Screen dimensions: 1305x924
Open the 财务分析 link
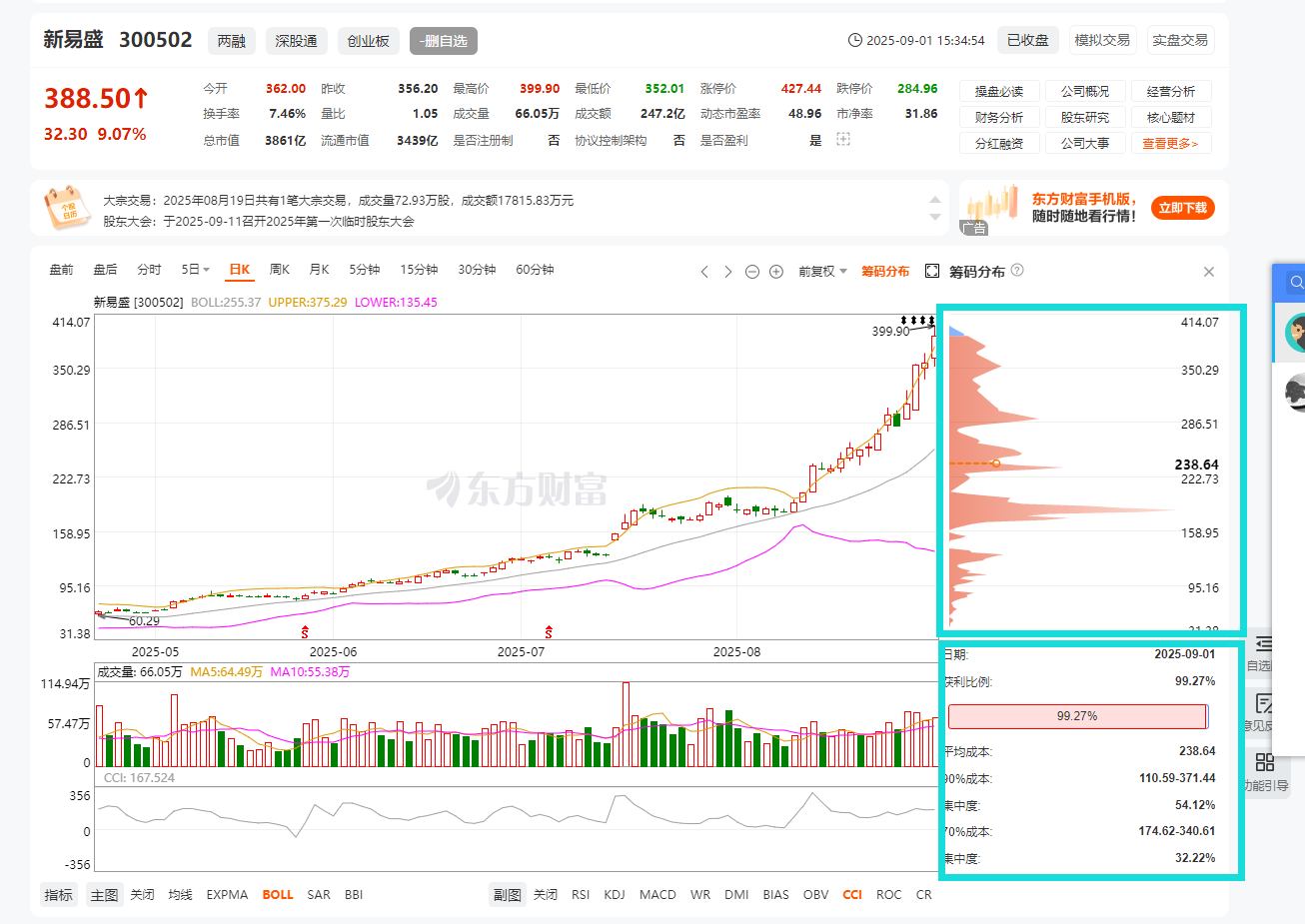pyautogui.click(x=999, y=117)
